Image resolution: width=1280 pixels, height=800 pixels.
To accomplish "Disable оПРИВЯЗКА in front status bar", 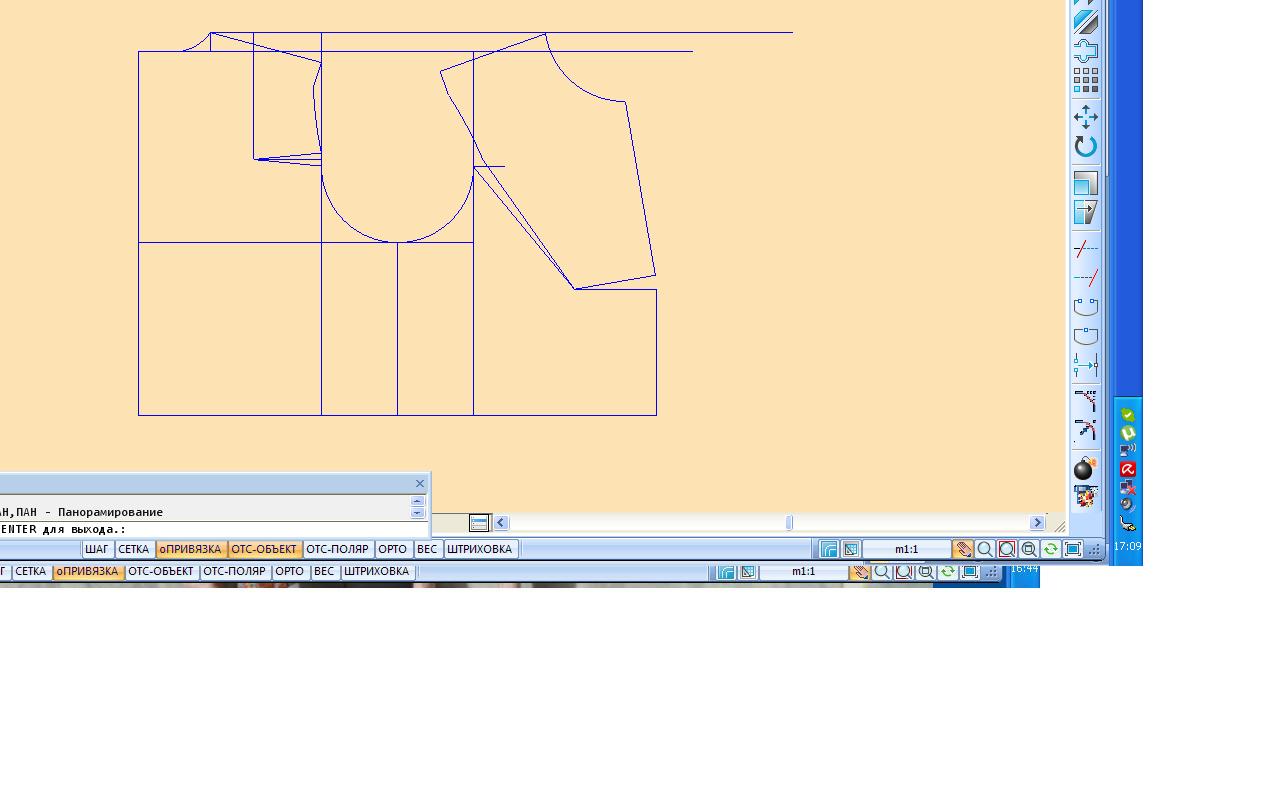I will point(190,549).
